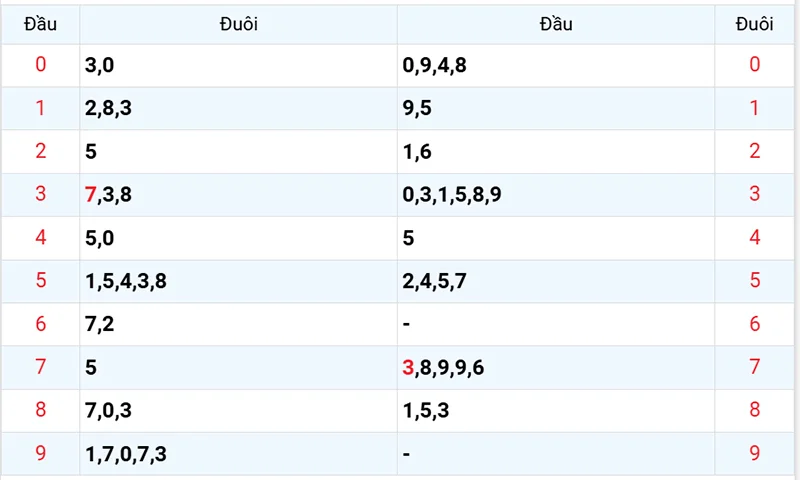The width and height of the screenshot is (800, 480).
Task: Click the cell showing 2,8,3
Action: click(238, 108)
